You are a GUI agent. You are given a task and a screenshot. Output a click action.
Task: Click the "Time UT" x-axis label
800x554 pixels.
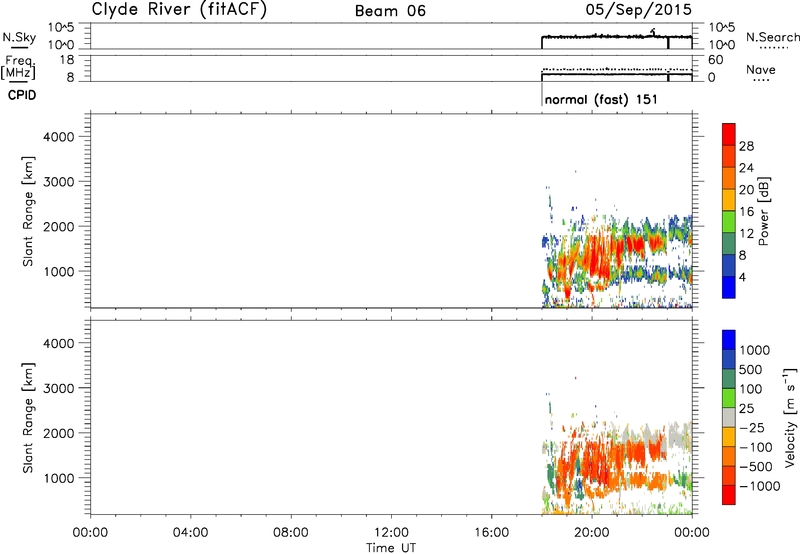391,548
